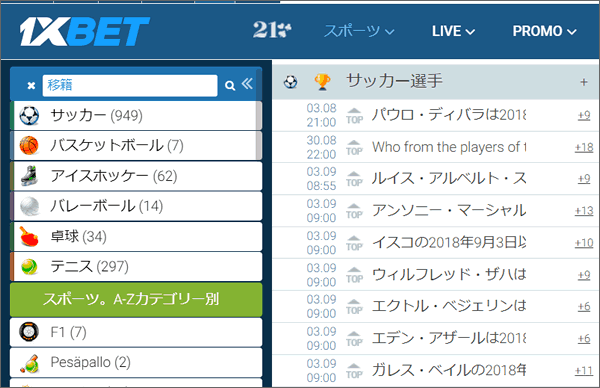
Task: Expand サッカー選手 section with plus sign
Action: coord(584,82)
